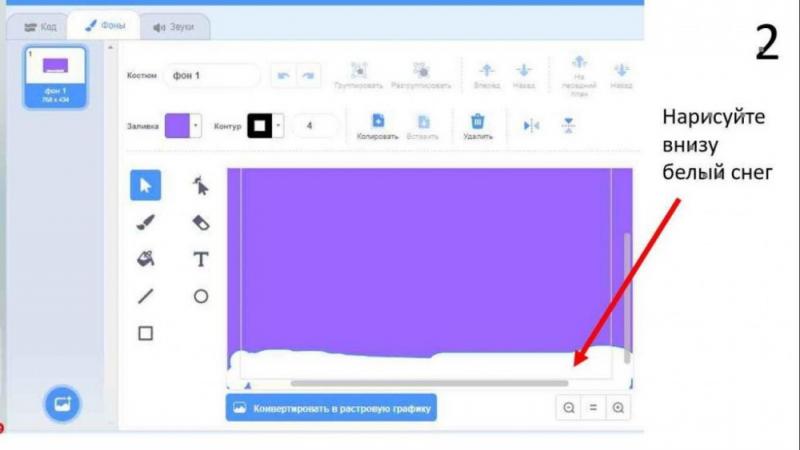Open the Звуки tab
The width and height of the screenshot is (800, 450).
tap(174, 26)
